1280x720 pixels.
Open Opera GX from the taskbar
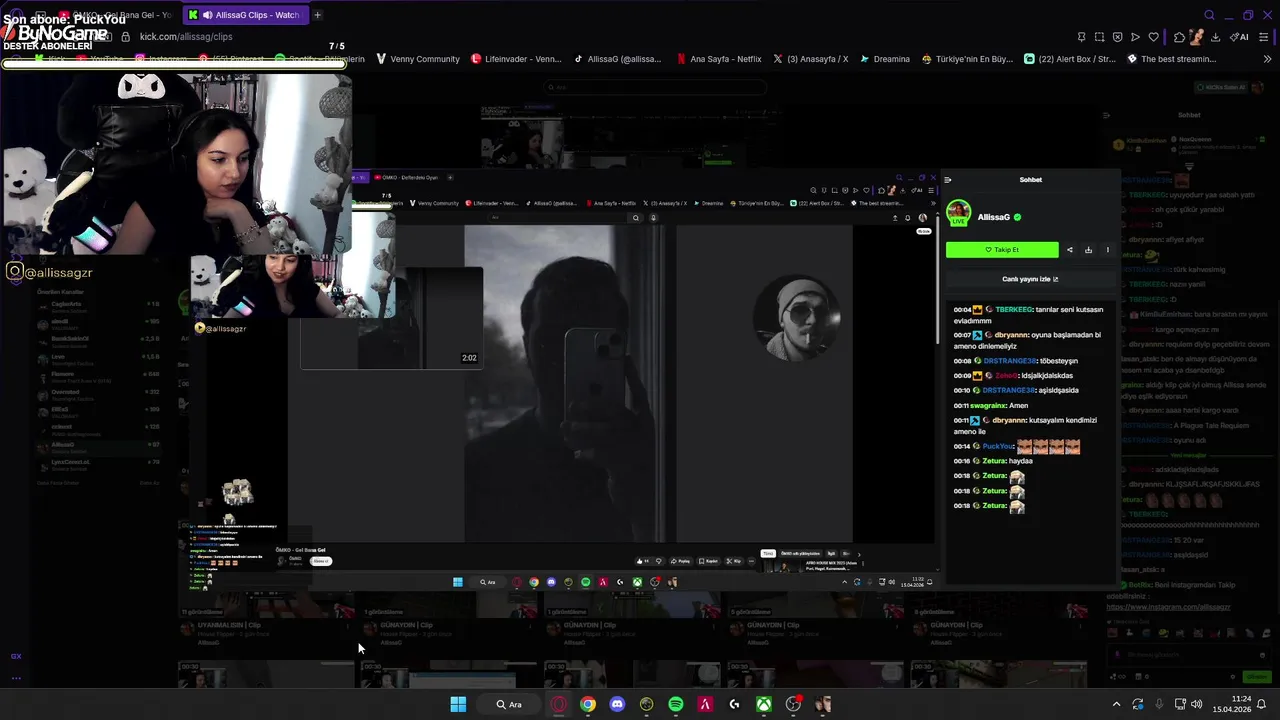tap(558, 704)
